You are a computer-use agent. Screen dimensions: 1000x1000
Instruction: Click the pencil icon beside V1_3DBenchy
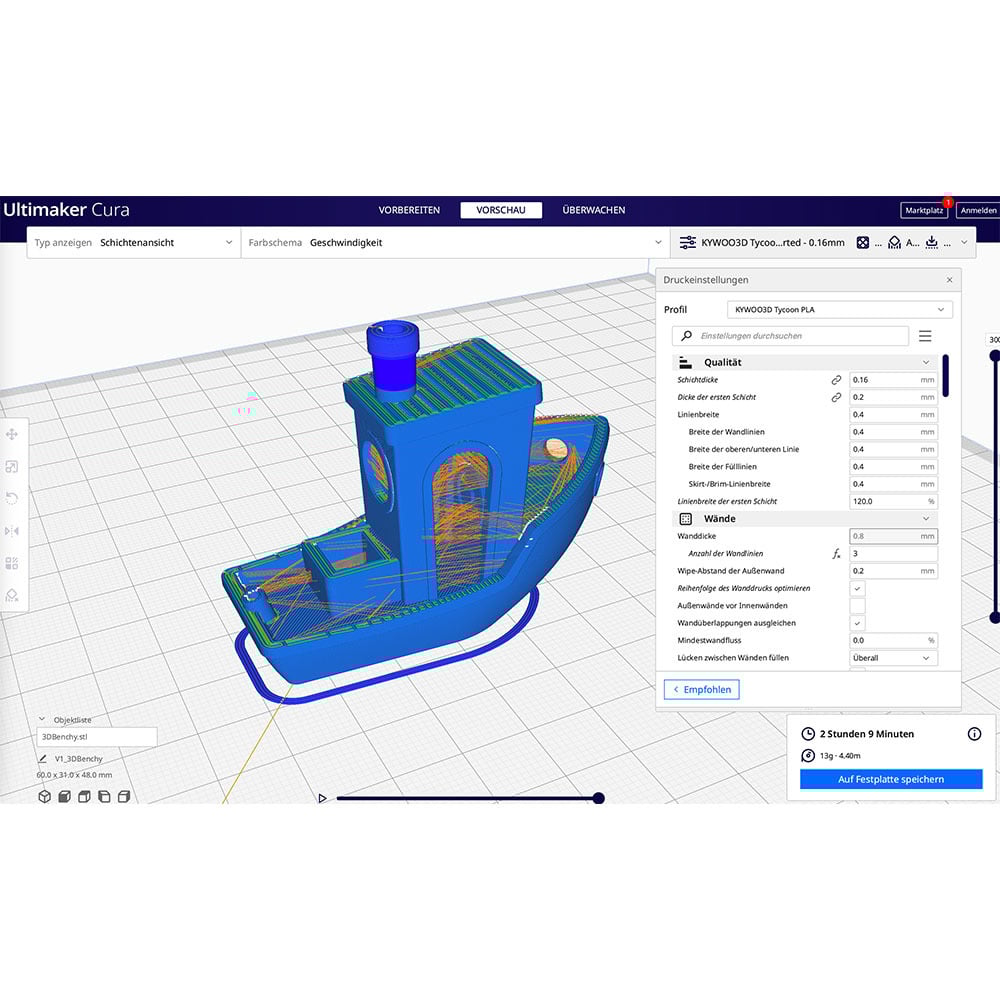point(43,758)
